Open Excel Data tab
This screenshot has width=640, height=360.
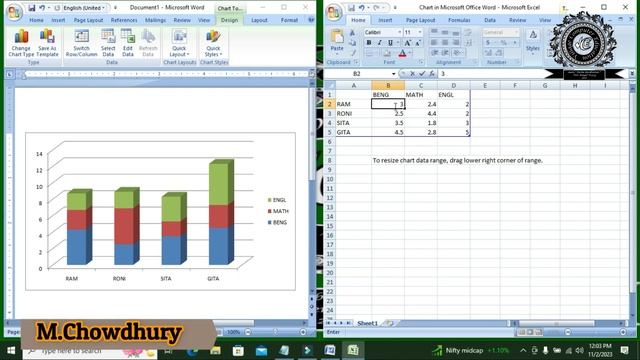490,20
